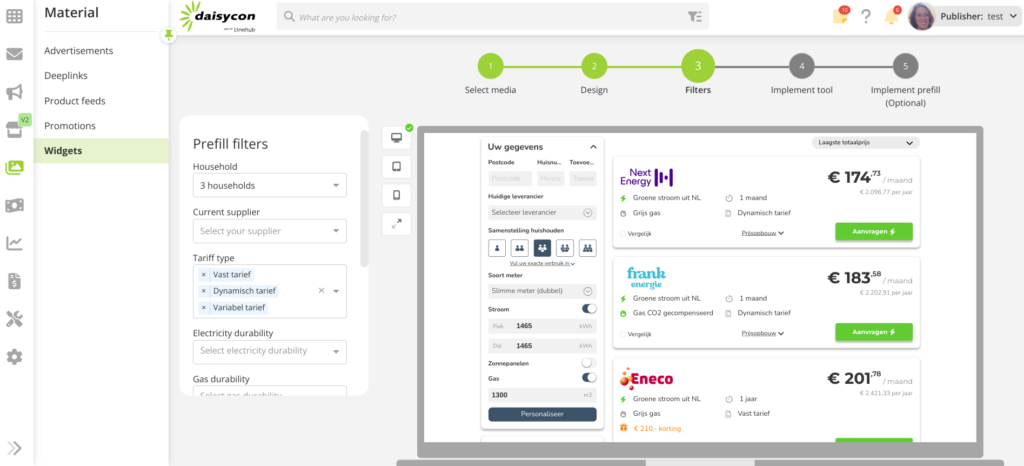
Task: Open fullscreen preview with expand arrows icon
Action: [x=396, y=224]
